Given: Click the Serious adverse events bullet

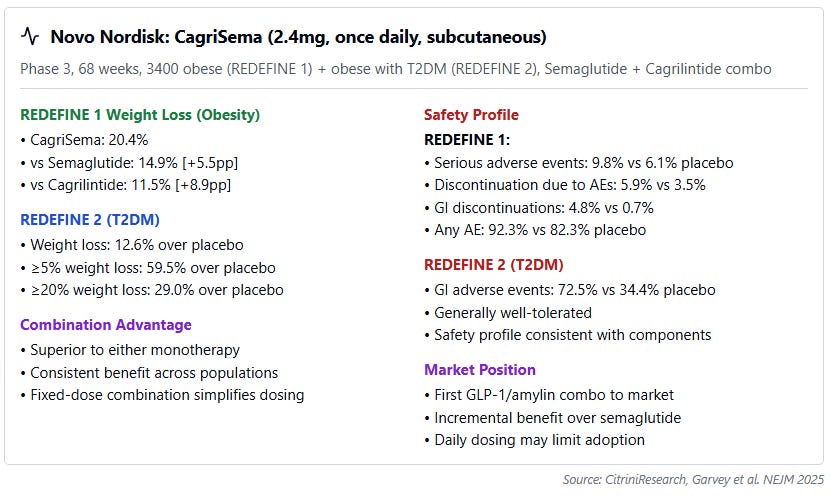Looking at the screenshot, I should click(x=579, y=162).
